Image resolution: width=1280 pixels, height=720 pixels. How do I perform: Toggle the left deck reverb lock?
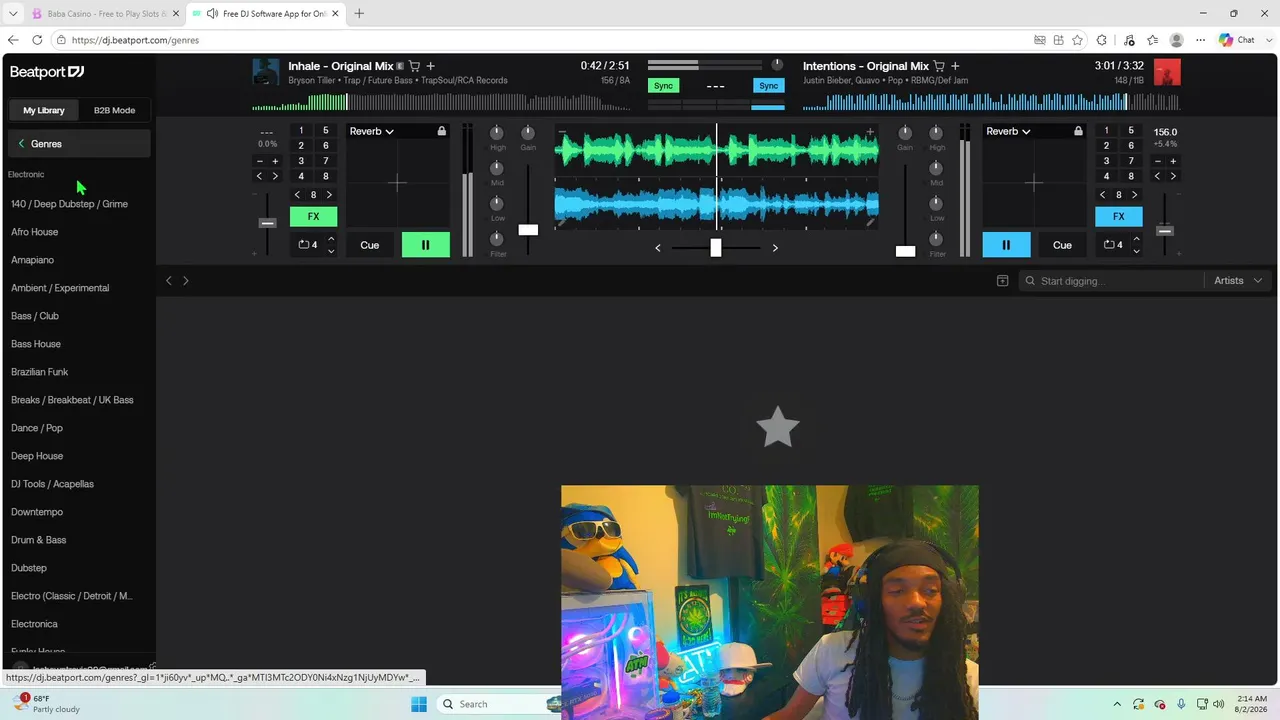pyautogui.click(x=441, y=131)
